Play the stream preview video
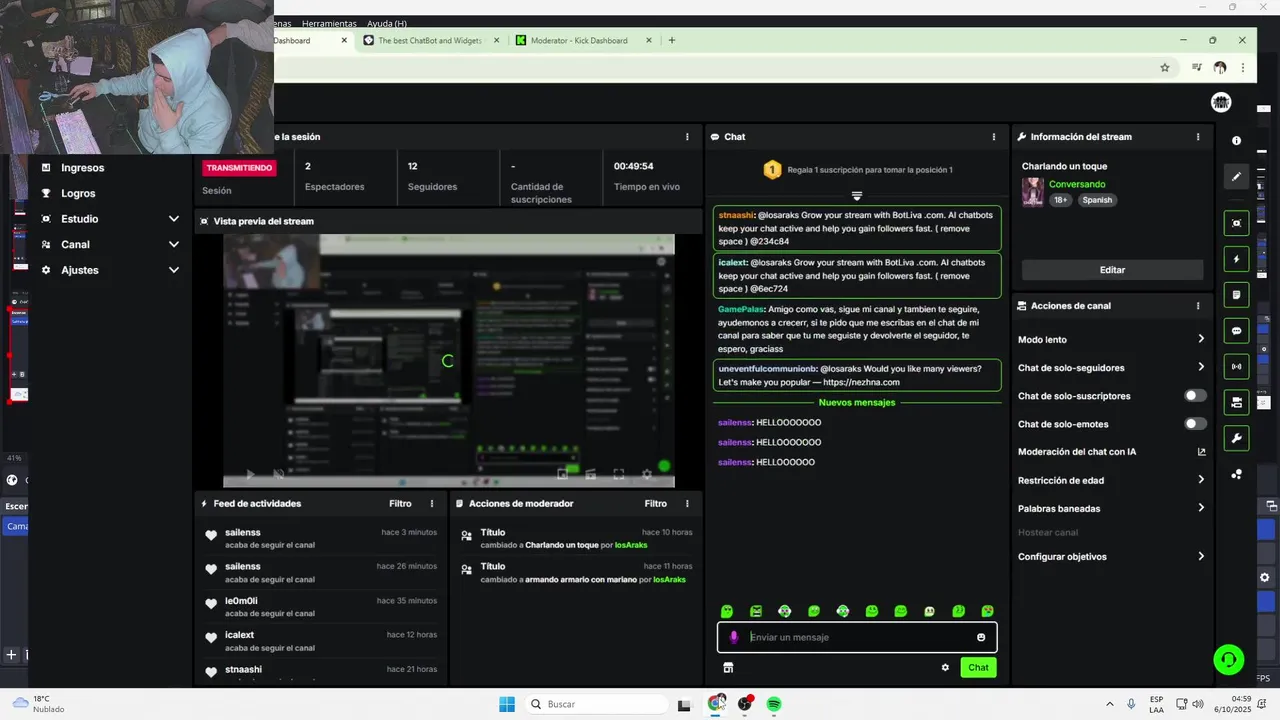 point(250,474)
